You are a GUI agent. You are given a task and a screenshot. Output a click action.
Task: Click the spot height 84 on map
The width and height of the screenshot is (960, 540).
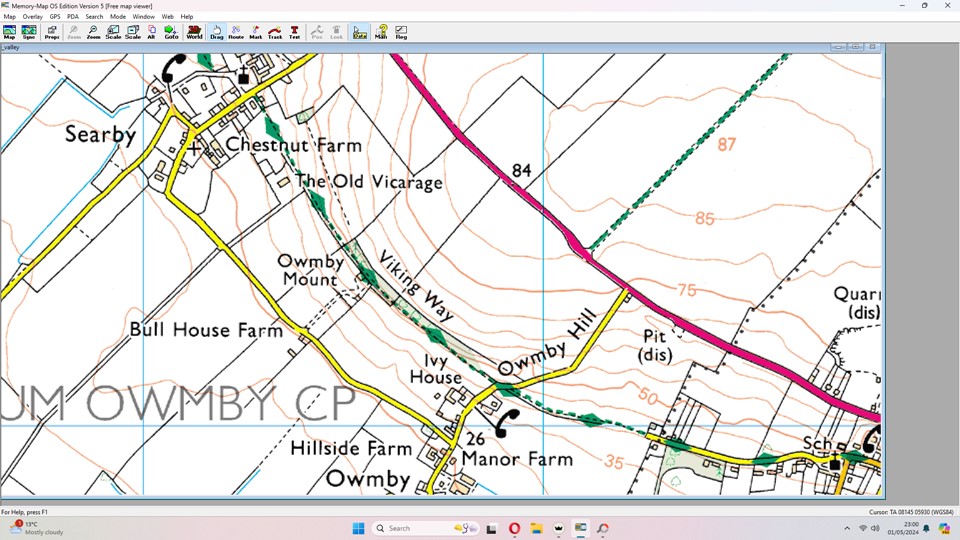(x=522, y=170)
